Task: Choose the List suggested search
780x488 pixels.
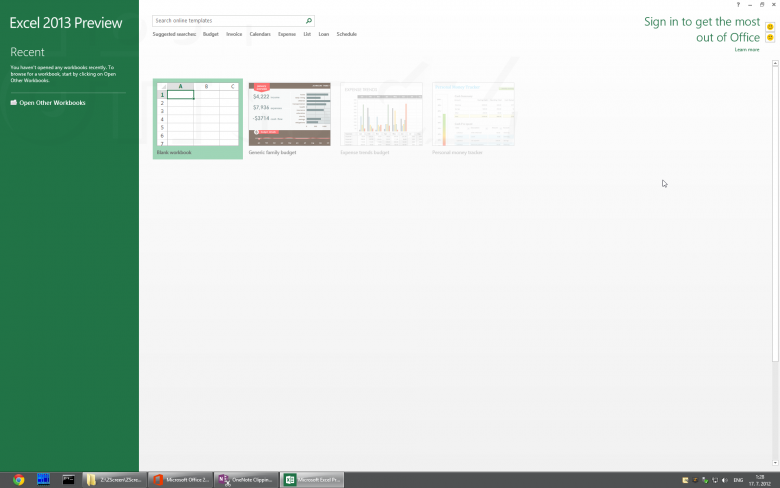Action: point(307,34)
